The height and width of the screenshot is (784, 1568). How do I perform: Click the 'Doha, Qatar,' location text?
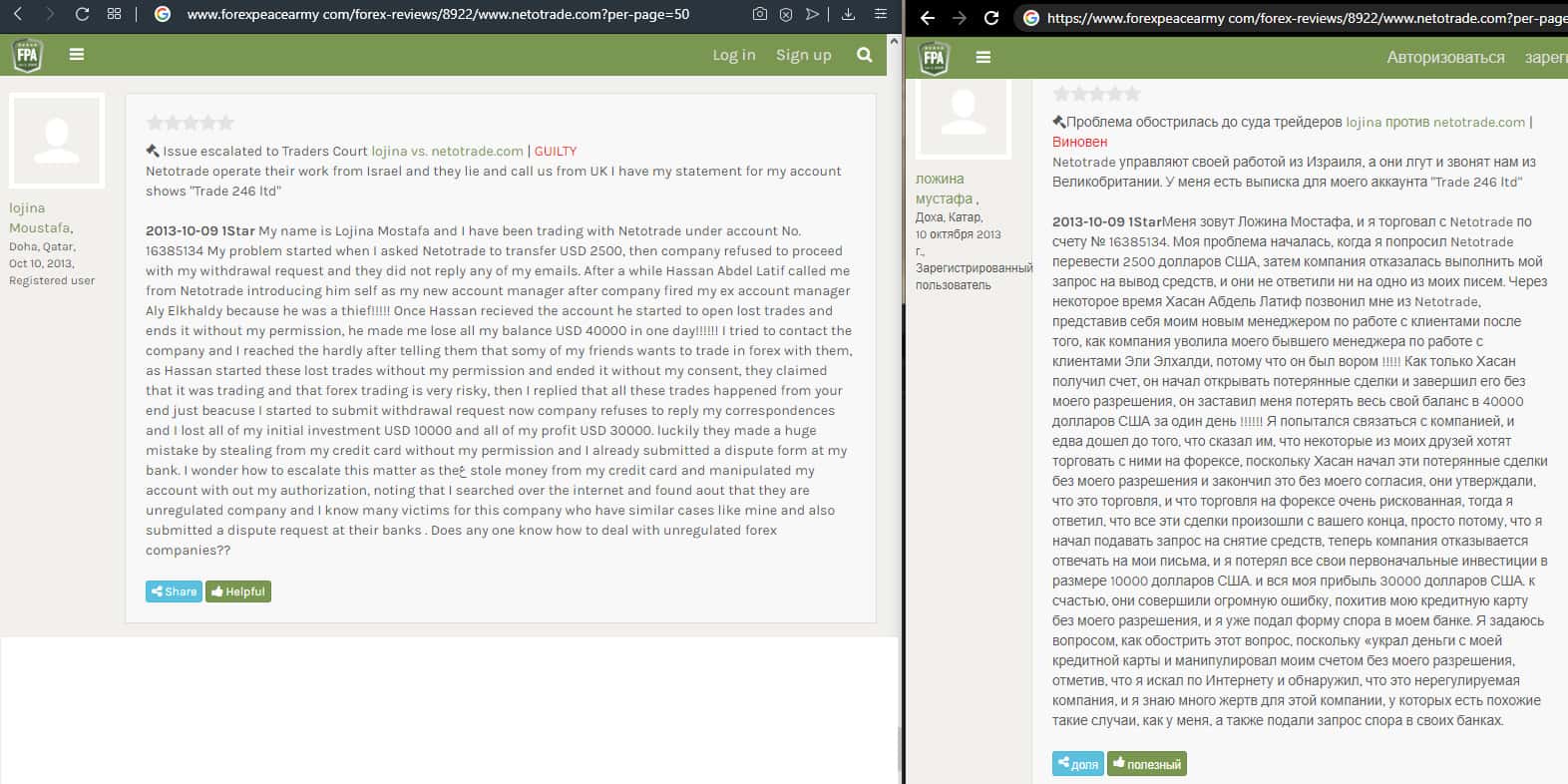pos(42,246)
